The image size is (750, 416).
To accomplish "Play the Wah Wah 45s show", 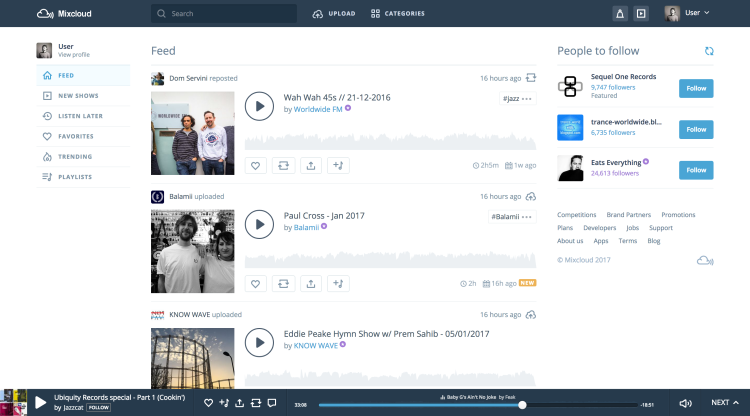I will (x=259, y=106).
